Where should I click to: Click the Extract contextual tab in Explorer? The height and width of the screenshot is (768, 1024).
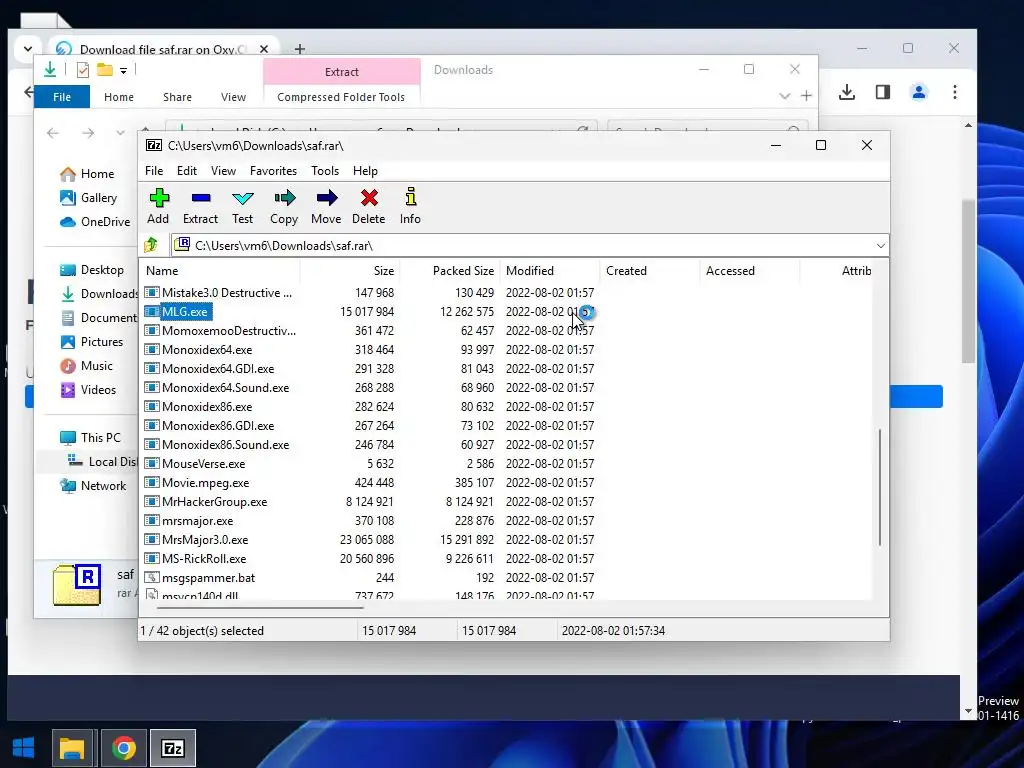pos(342,72)
